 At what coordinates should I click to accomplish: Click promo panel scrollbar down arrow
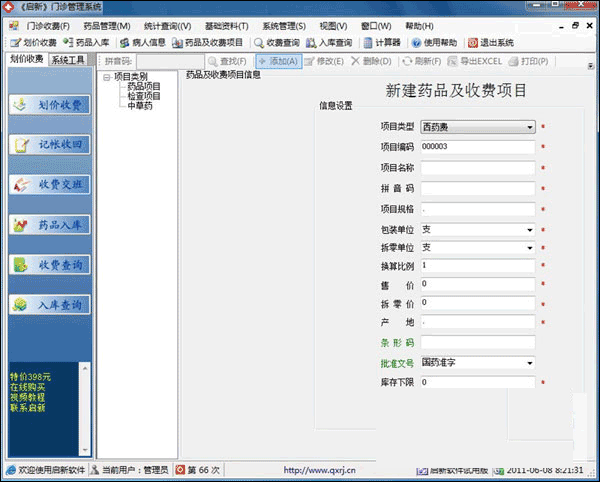tap(85, 449)
